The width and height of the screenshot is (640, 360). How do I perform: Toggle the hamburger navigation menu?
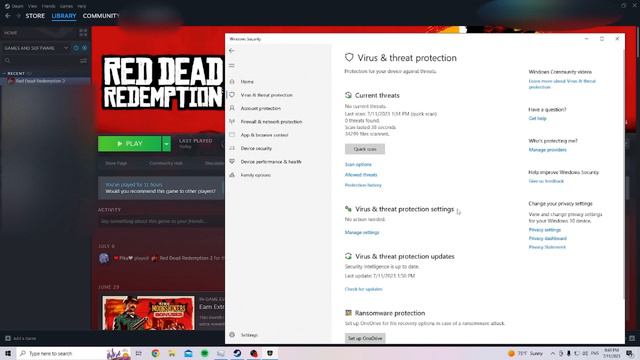coord(231,65)
